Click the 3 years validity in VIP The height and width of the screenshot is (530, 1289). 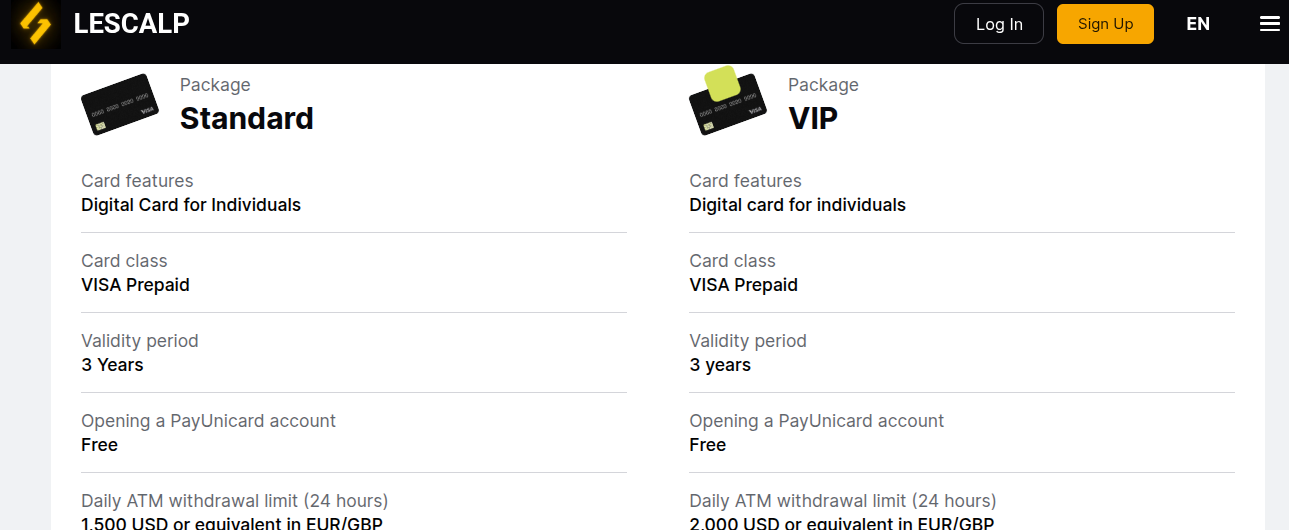[720, 365]
